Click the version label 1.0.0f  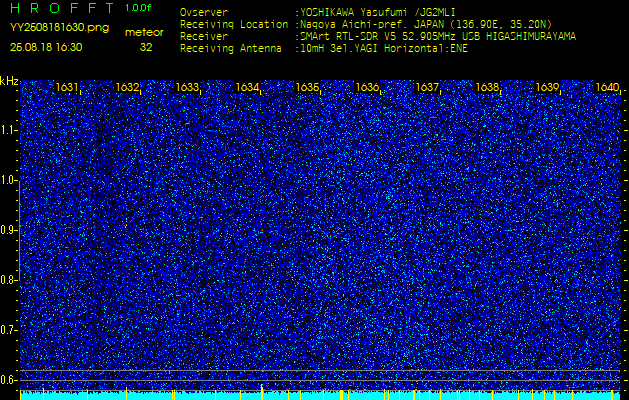click(138, 8)
